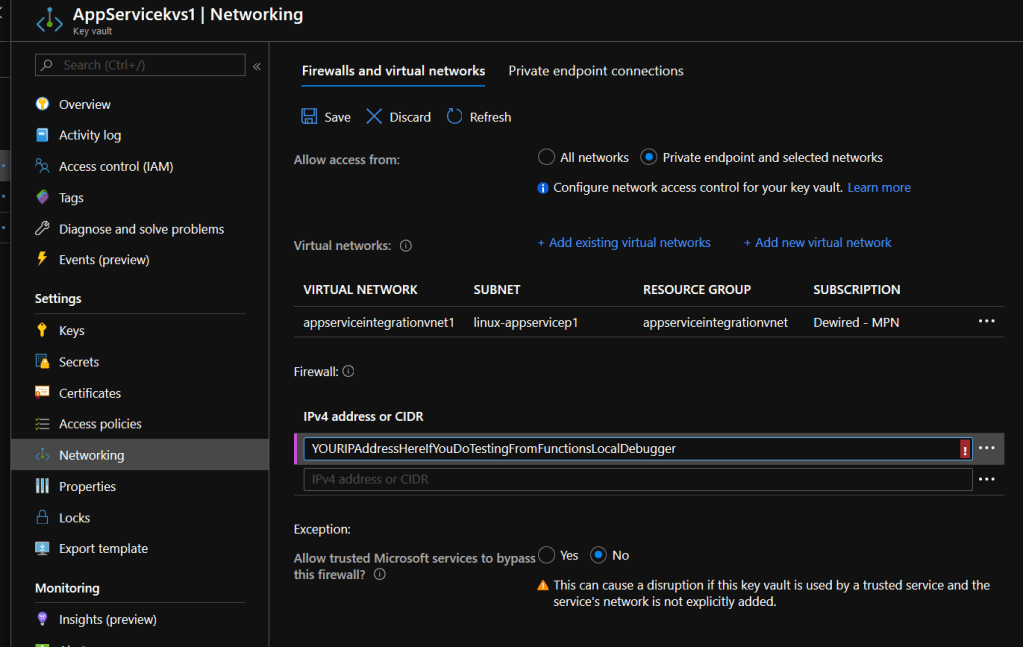Open the Secrets sidebar item
The height and width of the screenshot is (647, 1023).
[x=78, y=362]
